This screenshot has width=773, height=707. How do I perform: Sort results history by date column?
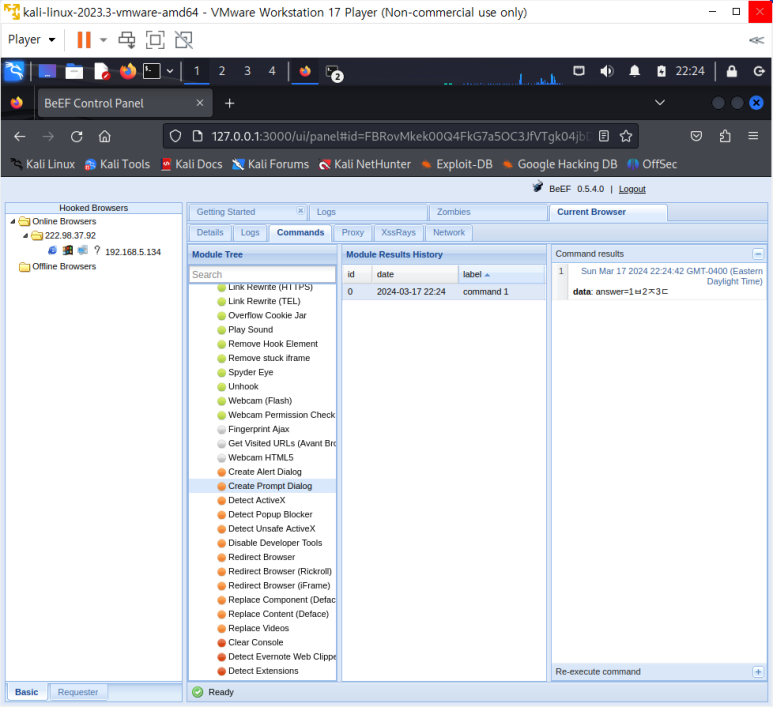click(415, 275)
